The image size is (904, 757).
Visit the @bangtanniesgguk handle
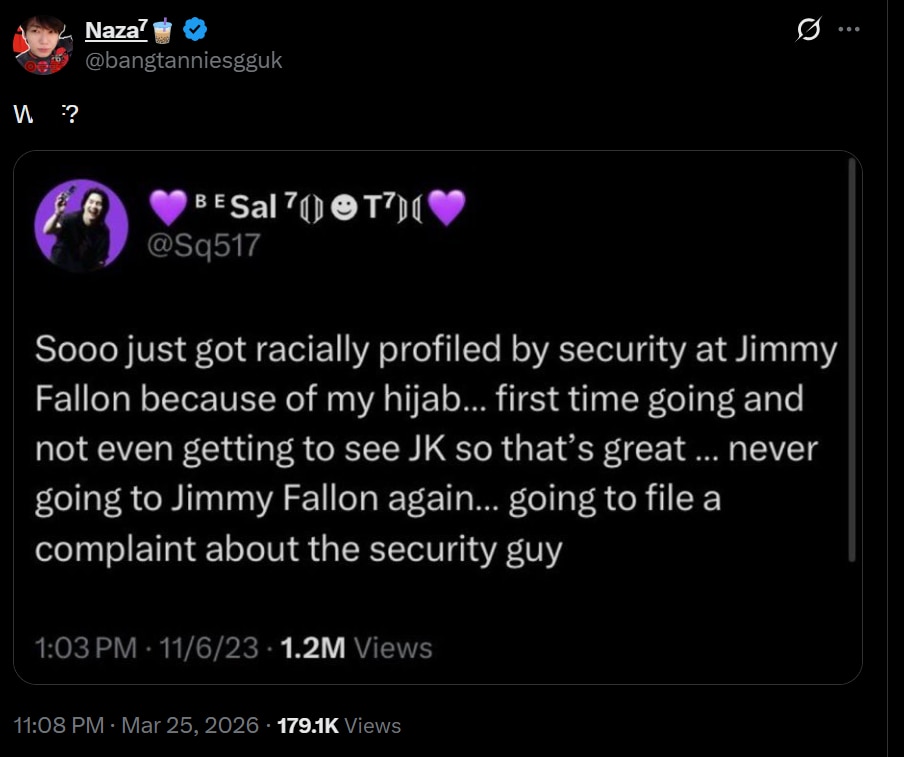point(184,61)
